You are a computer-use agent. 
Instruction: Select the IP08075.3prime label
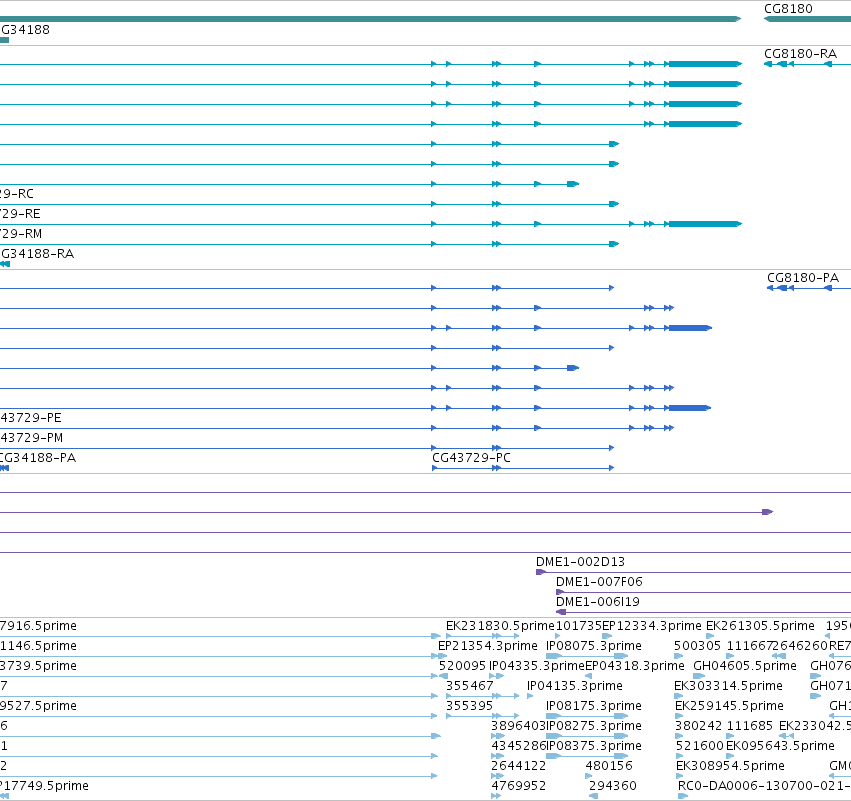click(594, 646)
